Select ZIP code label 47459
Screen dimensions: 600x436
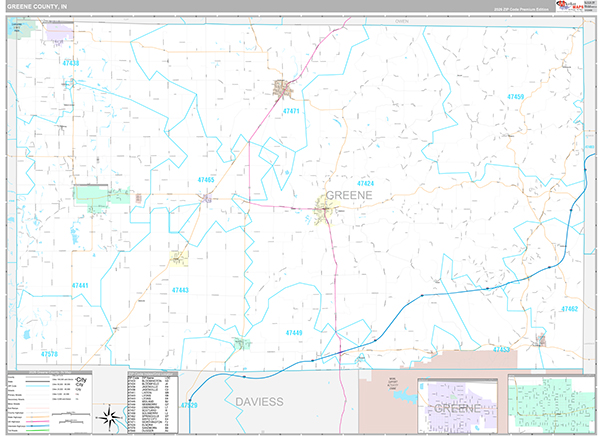[515, 97]
